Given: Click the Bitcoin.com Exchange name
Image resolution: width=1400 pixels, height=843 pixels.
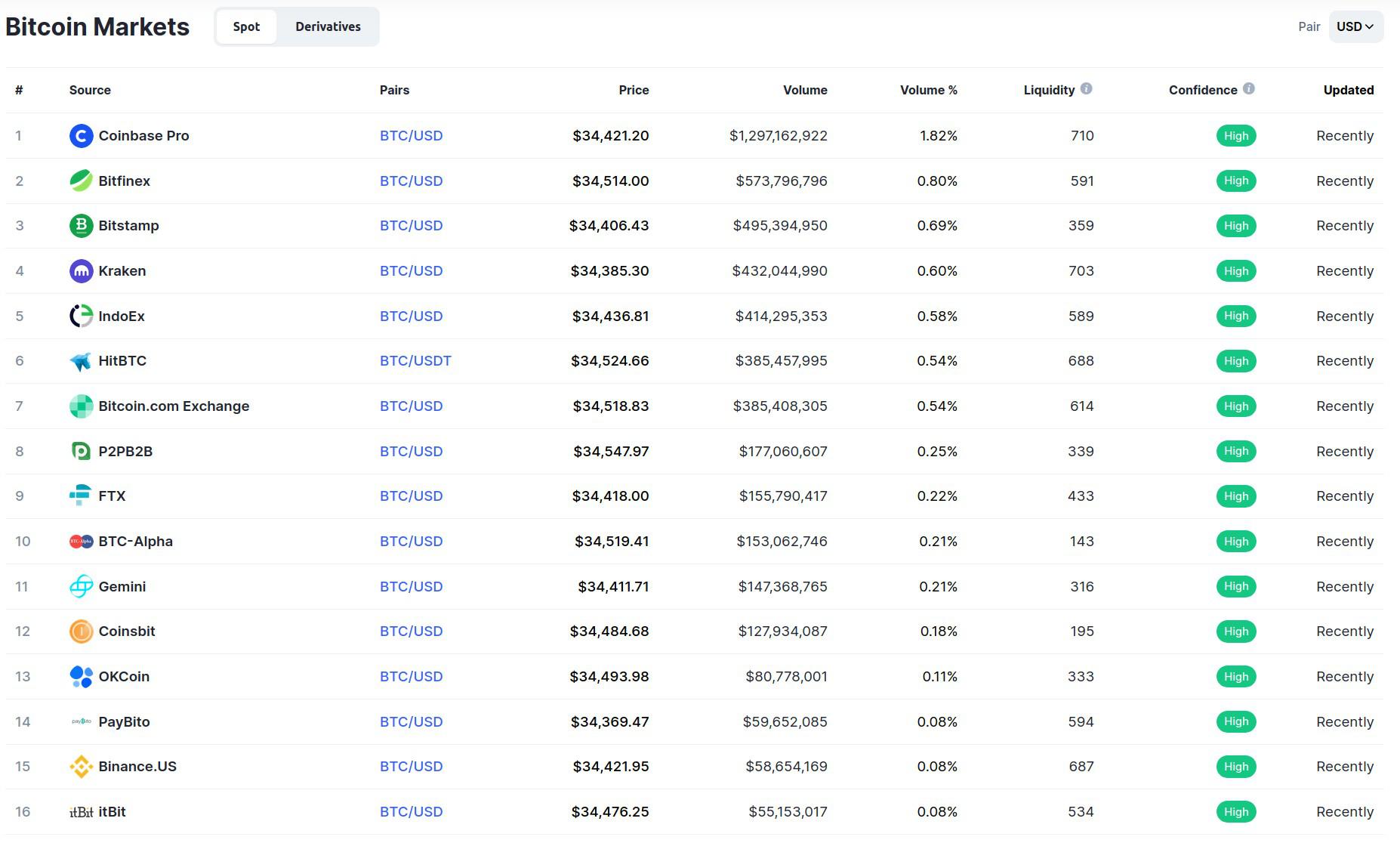Looking at the screenshot, I should pos(173,406).
